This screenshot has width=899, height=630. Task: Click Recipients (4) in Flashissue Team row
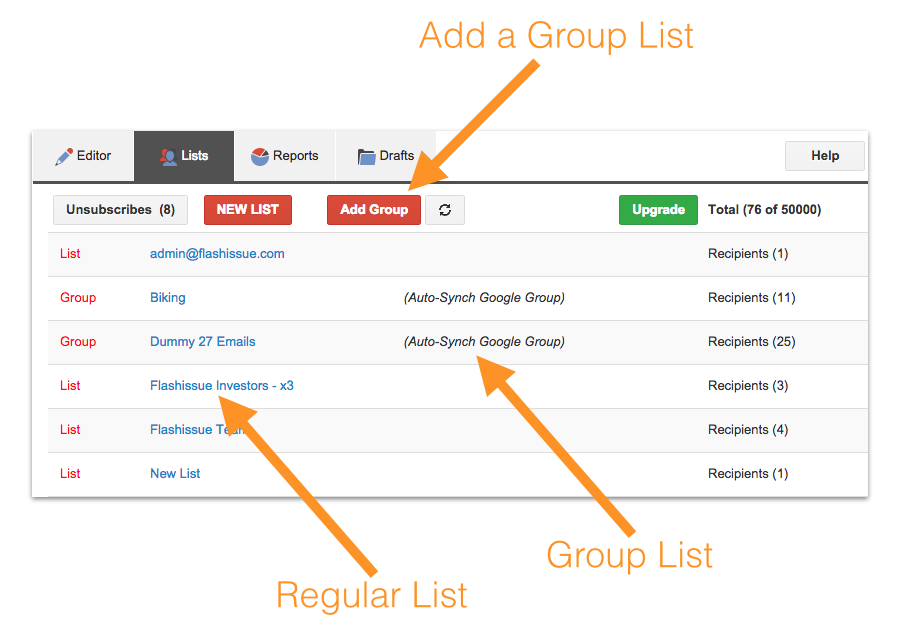click(x=747, y=430)
